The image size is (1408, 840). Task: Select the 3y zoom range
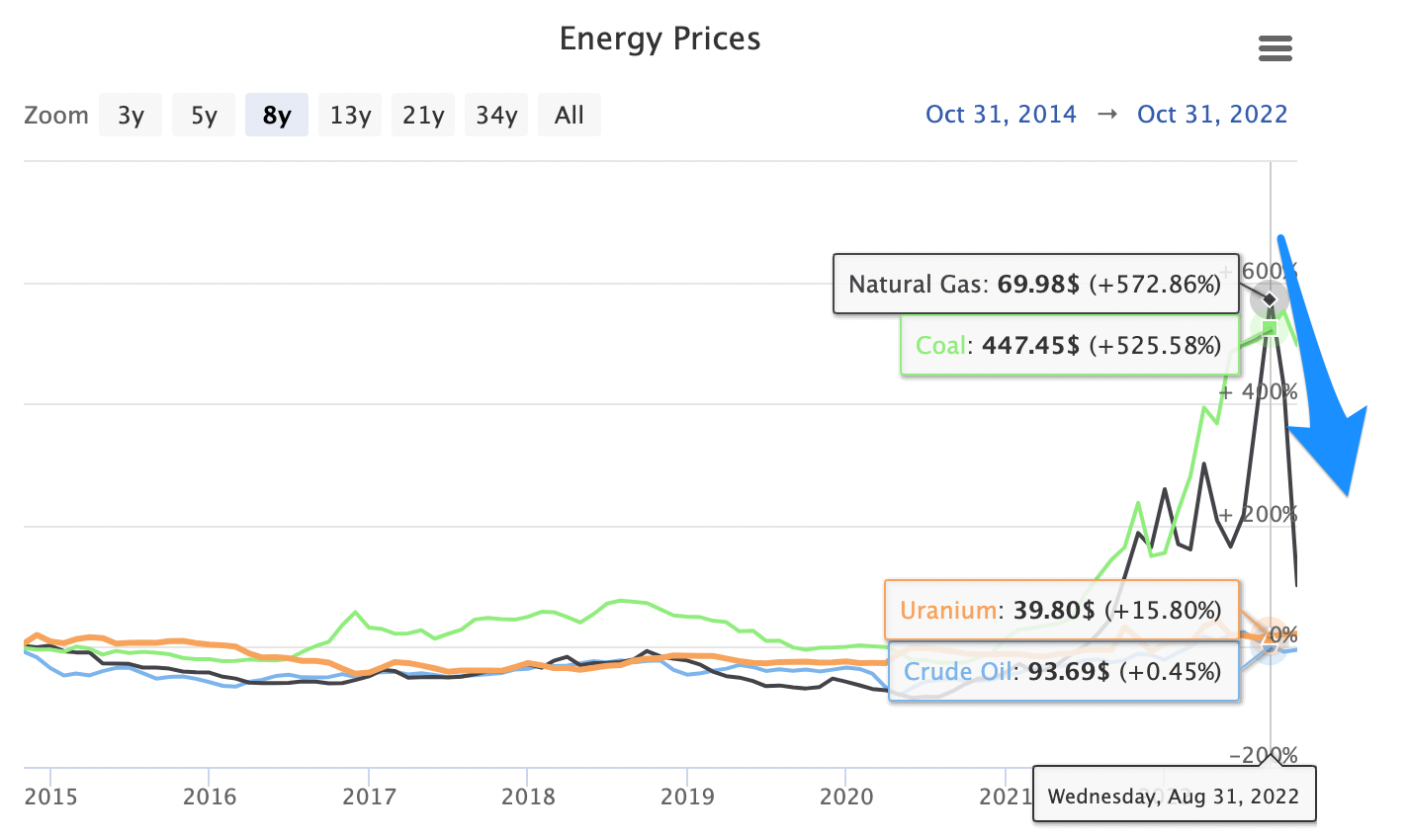point(131,116)
